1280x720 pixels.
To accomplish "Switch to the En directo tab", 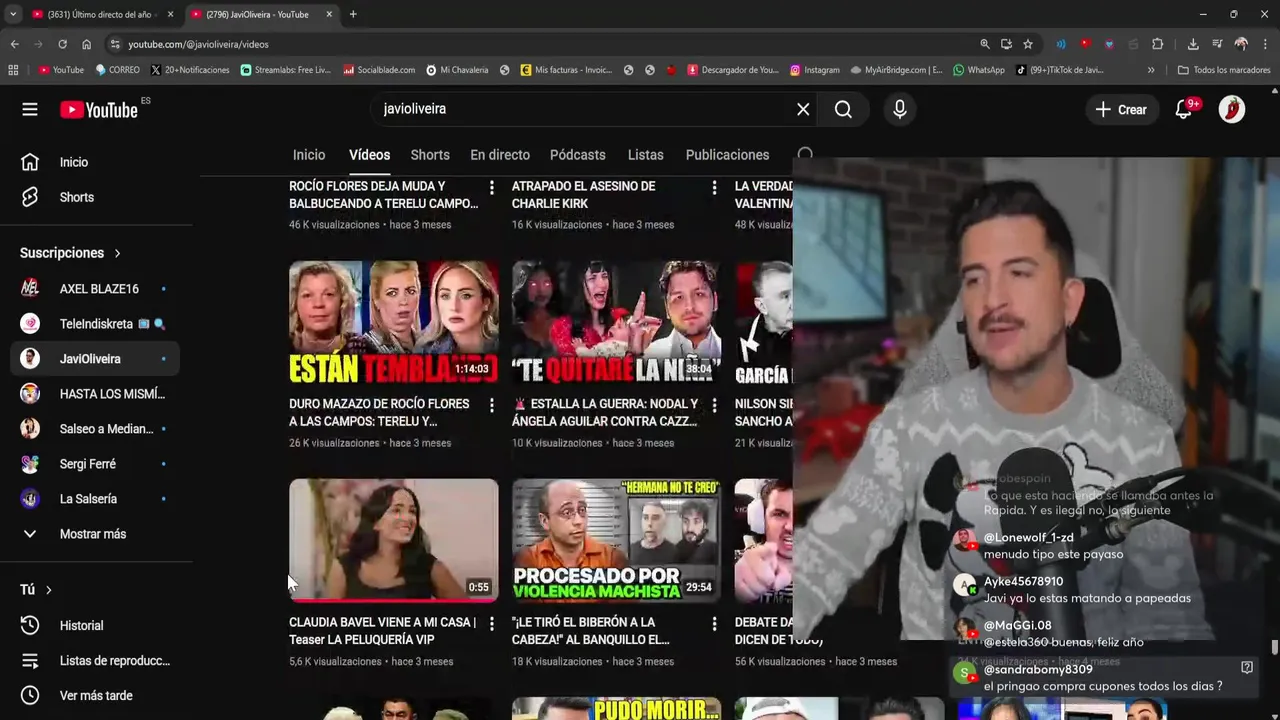I will [500, 155].
